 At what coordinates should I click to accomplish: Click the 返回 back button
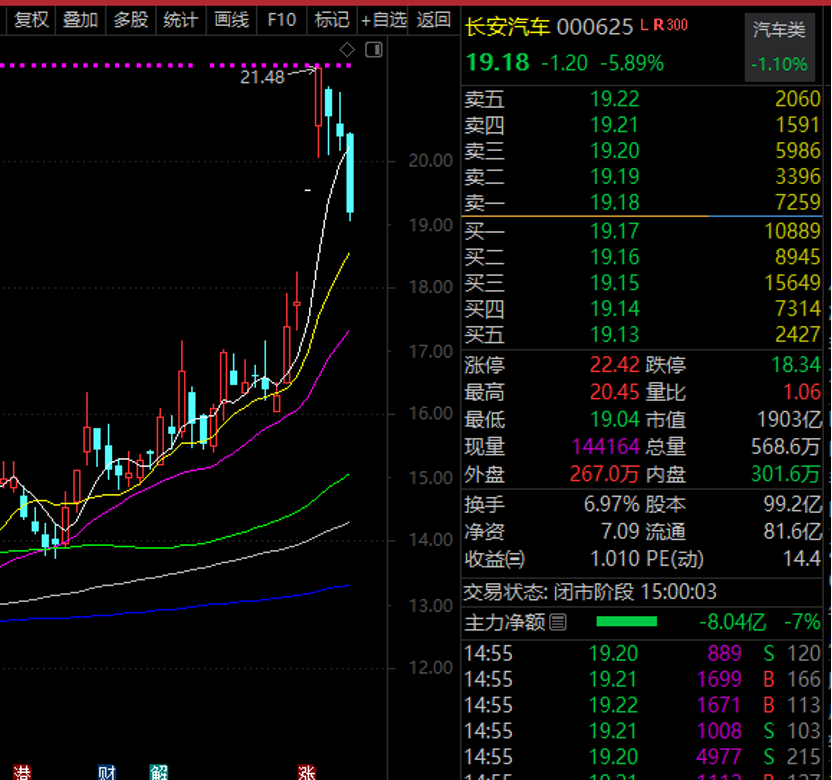pyautogui.click(x=434, y=20)
